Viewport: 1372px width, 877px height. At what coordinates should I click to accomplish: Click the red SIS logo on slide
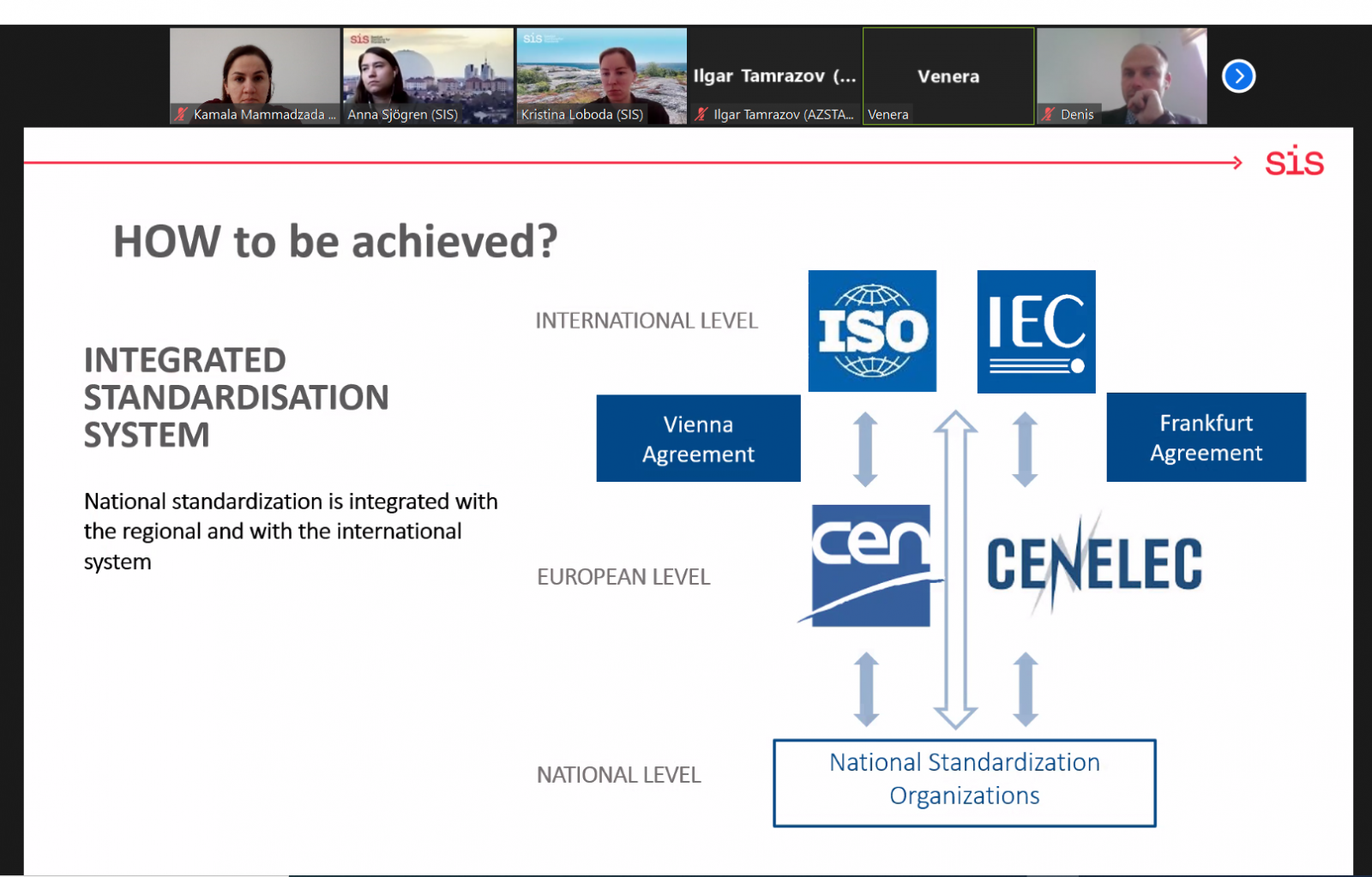(x=1295, y=161)
